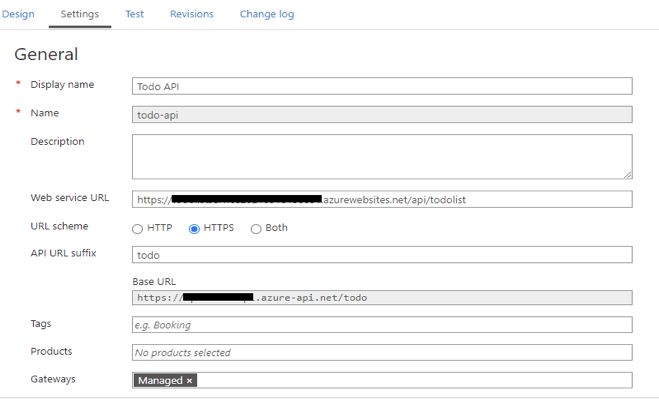Click the Display name label
This screenshot has height=399, width=659.
point(62,85)
